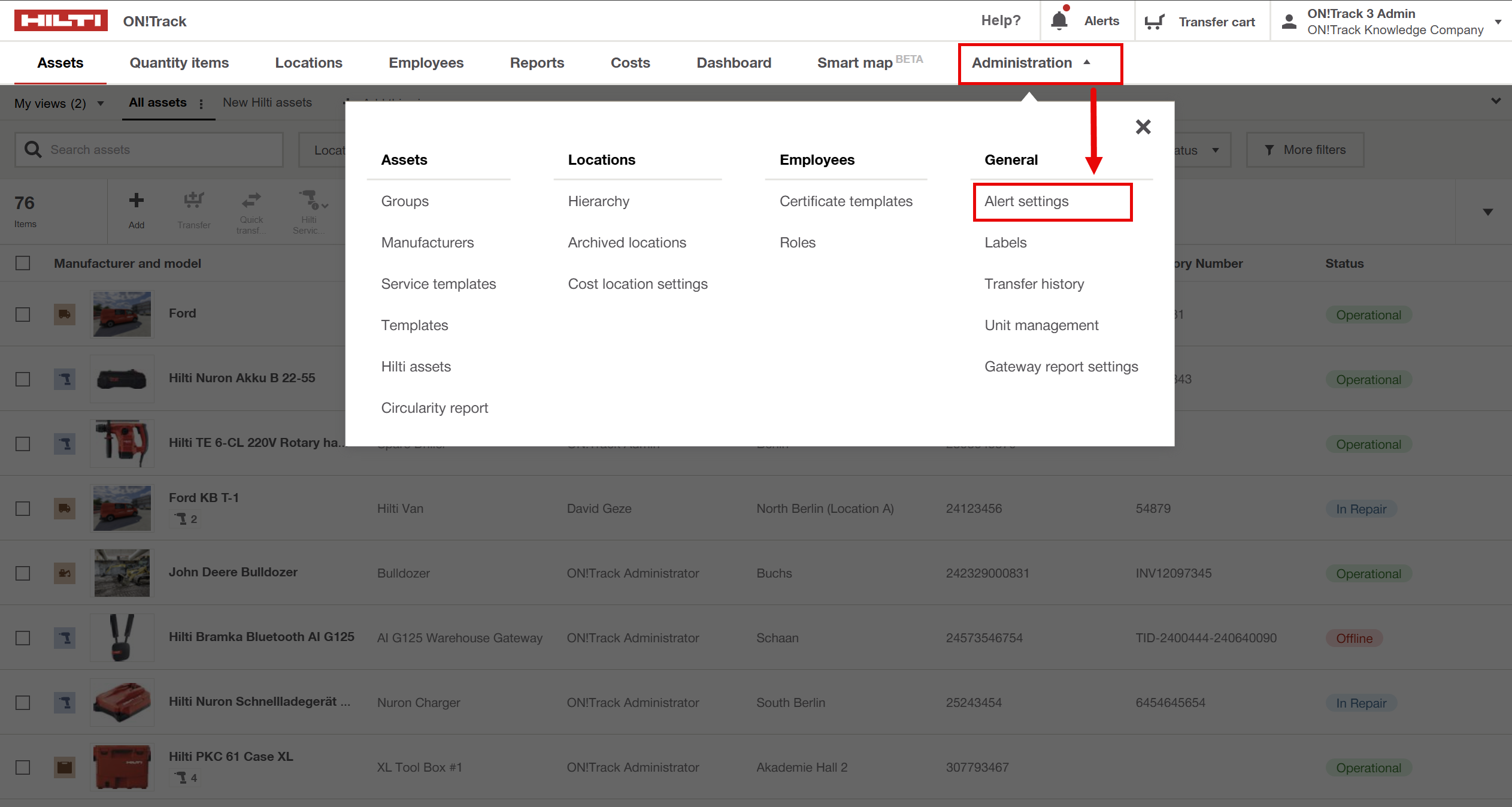Click the Transfer toolbar icon
This screenshot has height=807, width=1512.
coord(193,201)
